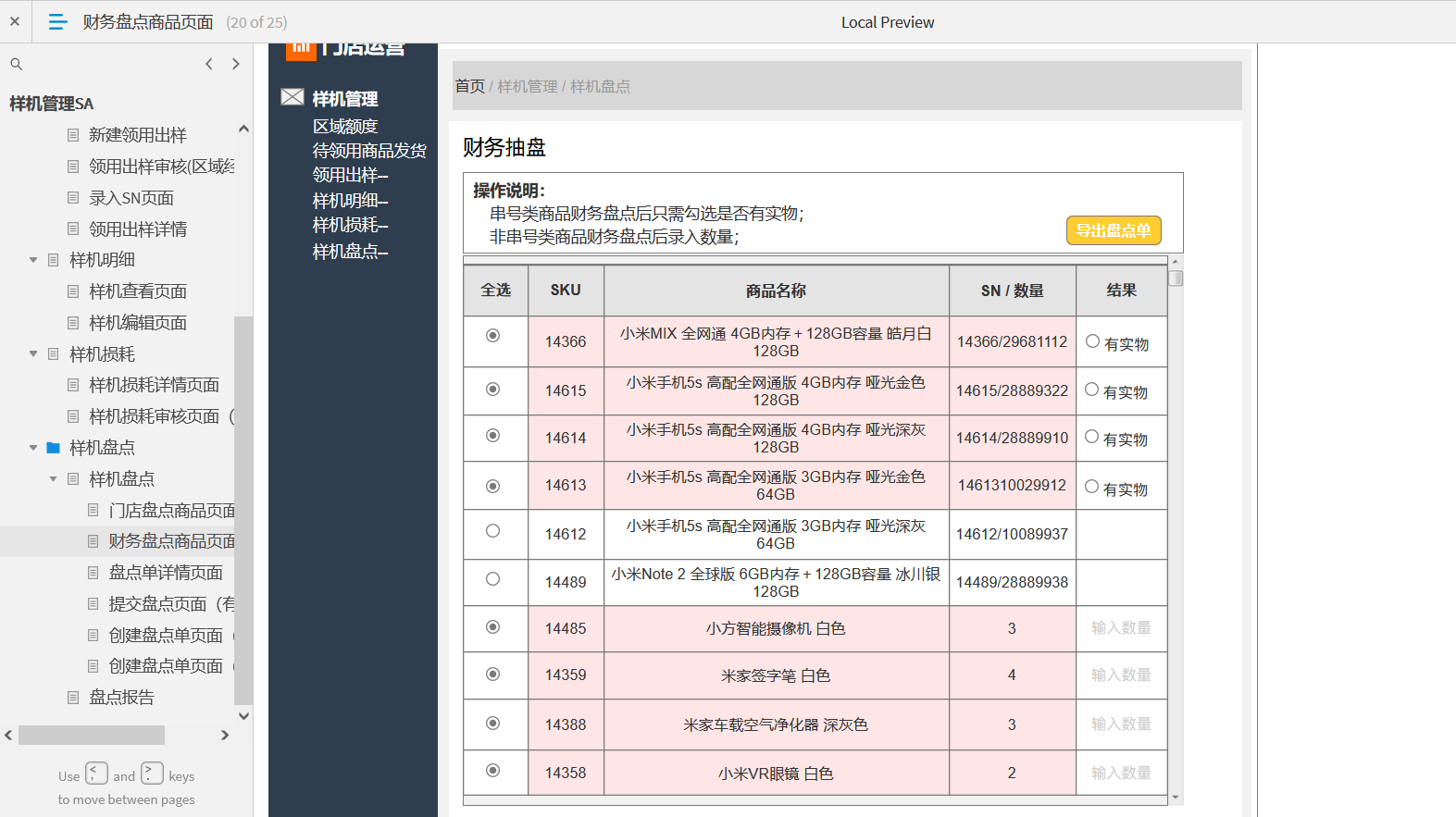Open 样机查看页面 in tree
Image resolution: width=1456 pixels, height=817 pixels.
click(x=138, y=291)
